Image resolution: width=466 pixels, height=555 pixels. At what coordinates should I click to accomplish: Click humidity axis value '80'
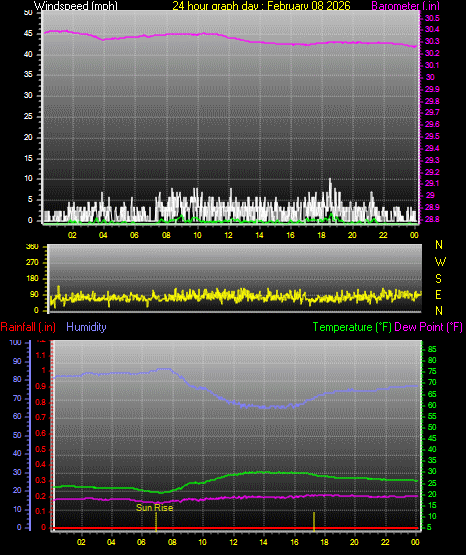click(17, 379)
